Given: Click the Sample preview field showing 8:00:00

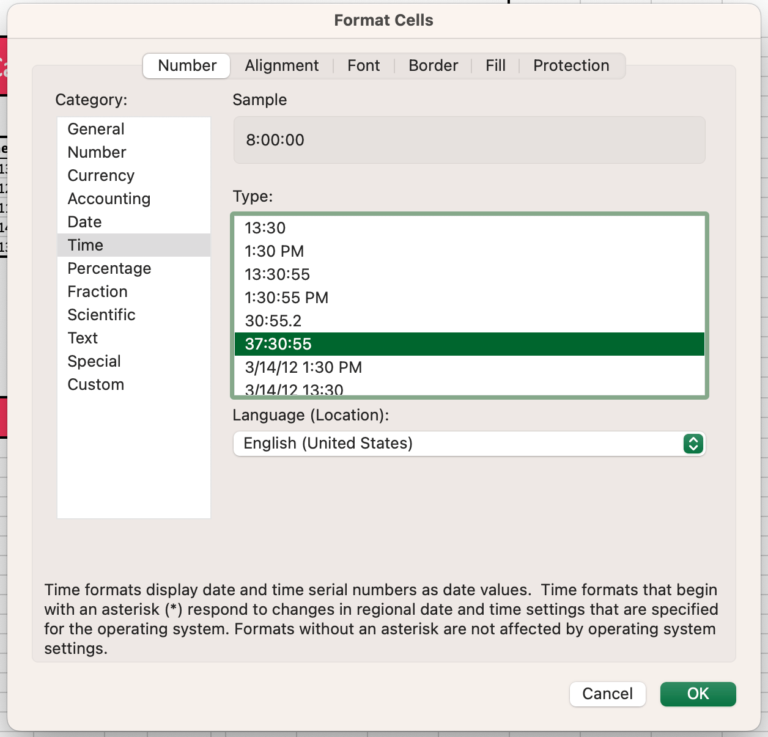Looking at the screenshot, I should pos(469,140).
